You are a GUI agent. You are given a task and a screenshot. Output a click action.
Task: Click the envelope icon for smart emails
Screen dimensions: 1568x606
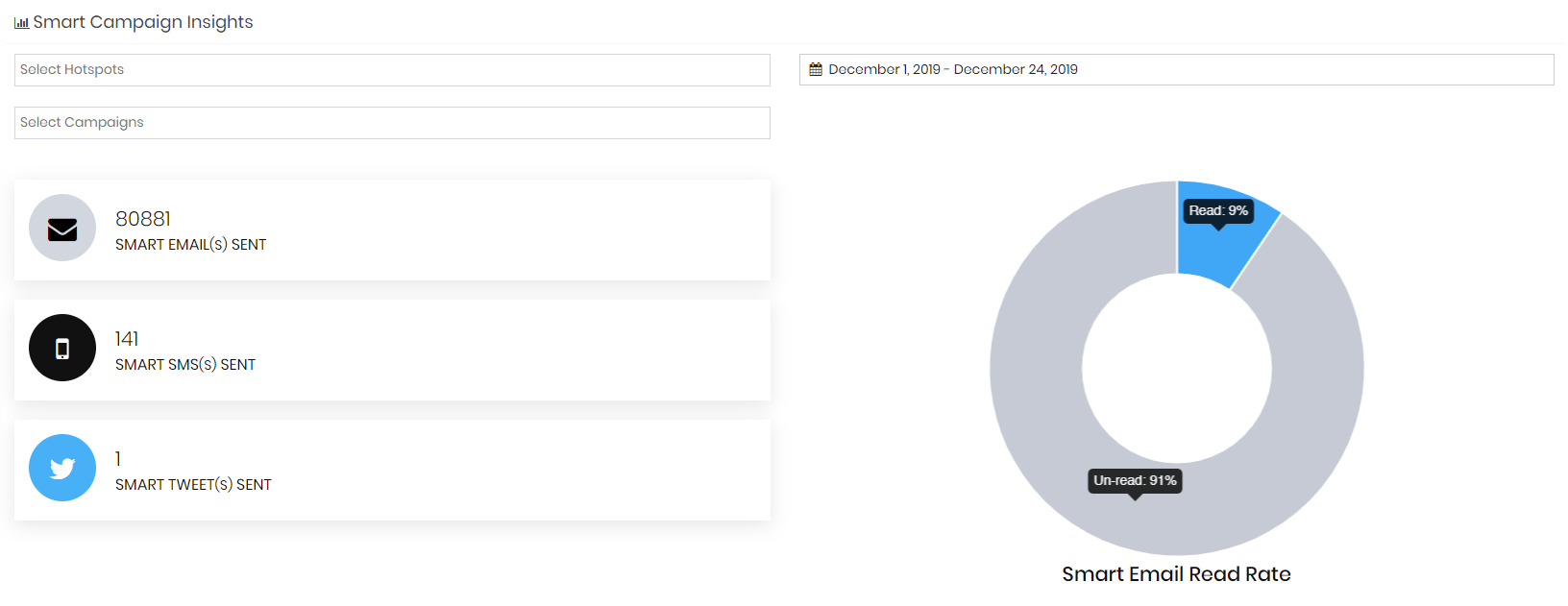point(62,229)
